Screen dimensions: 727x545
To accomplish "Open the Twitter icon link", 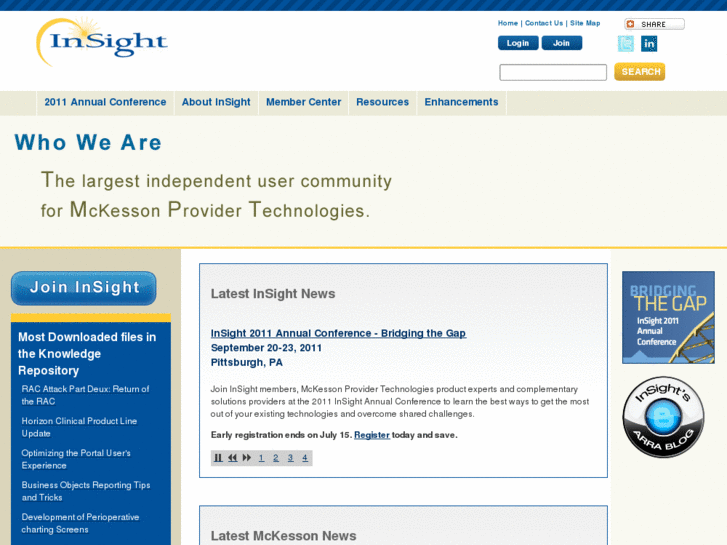I will 625,44.
